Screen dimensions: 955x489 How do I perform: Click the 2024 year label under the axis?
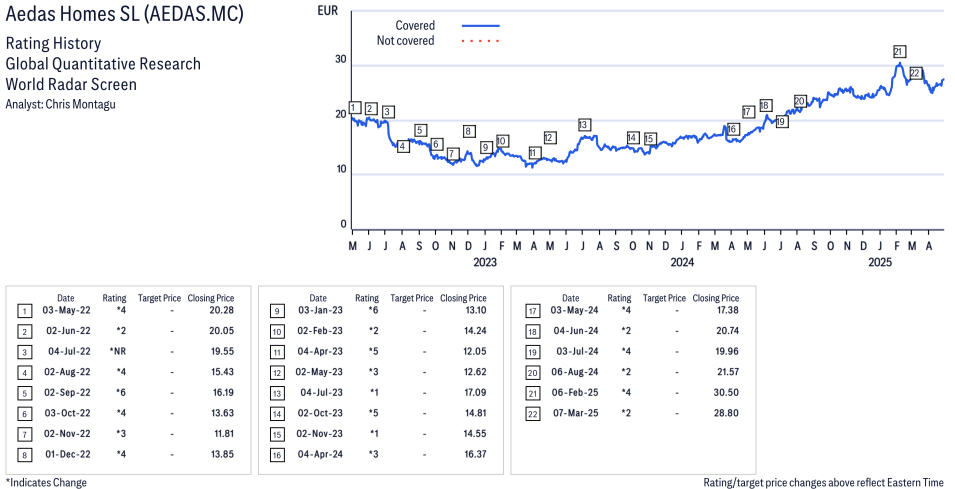point(682,262)
